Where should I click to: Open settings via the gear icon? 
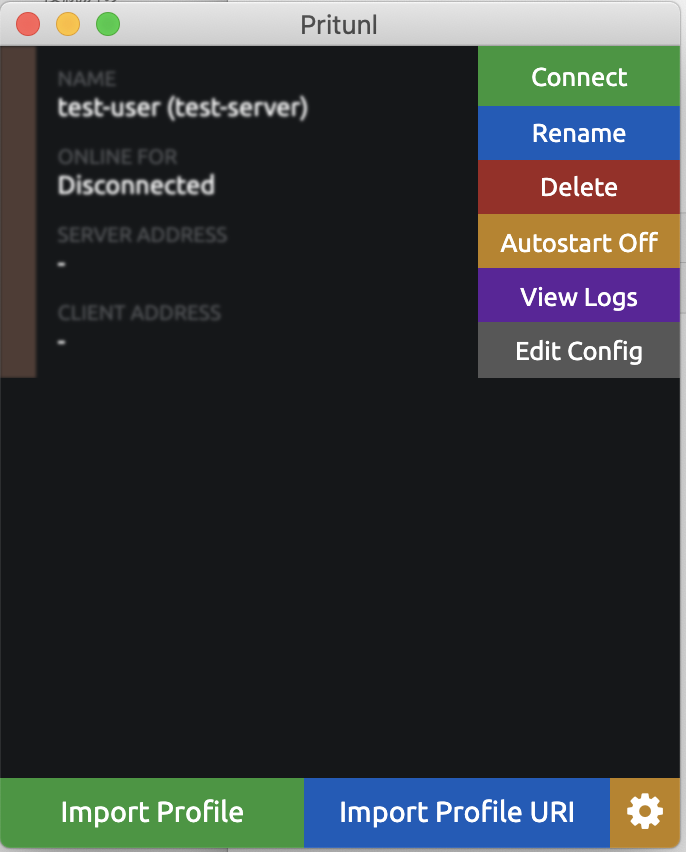645,812
